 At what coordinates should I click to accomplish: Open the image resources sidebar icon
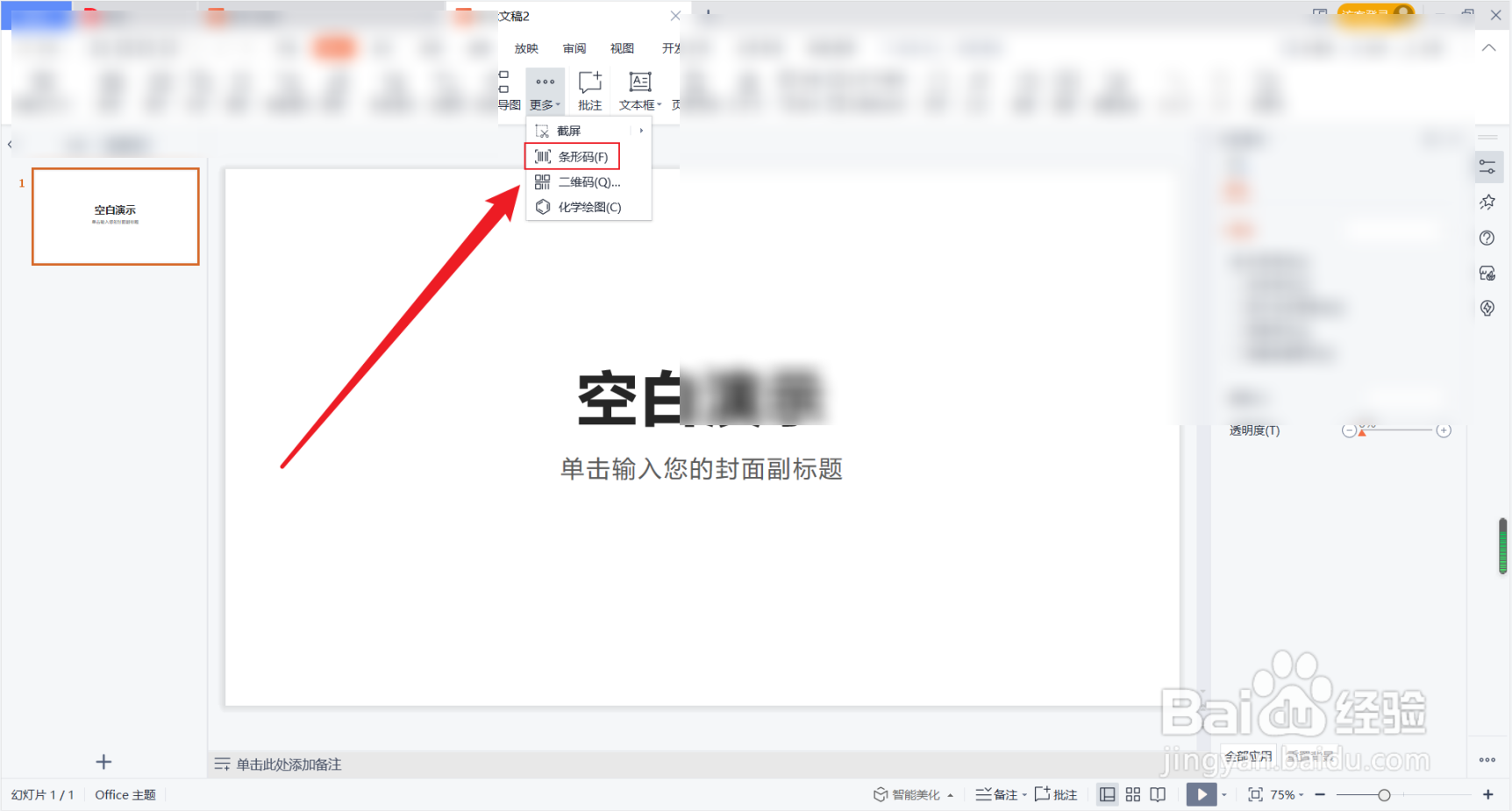tap(1487, 274)
